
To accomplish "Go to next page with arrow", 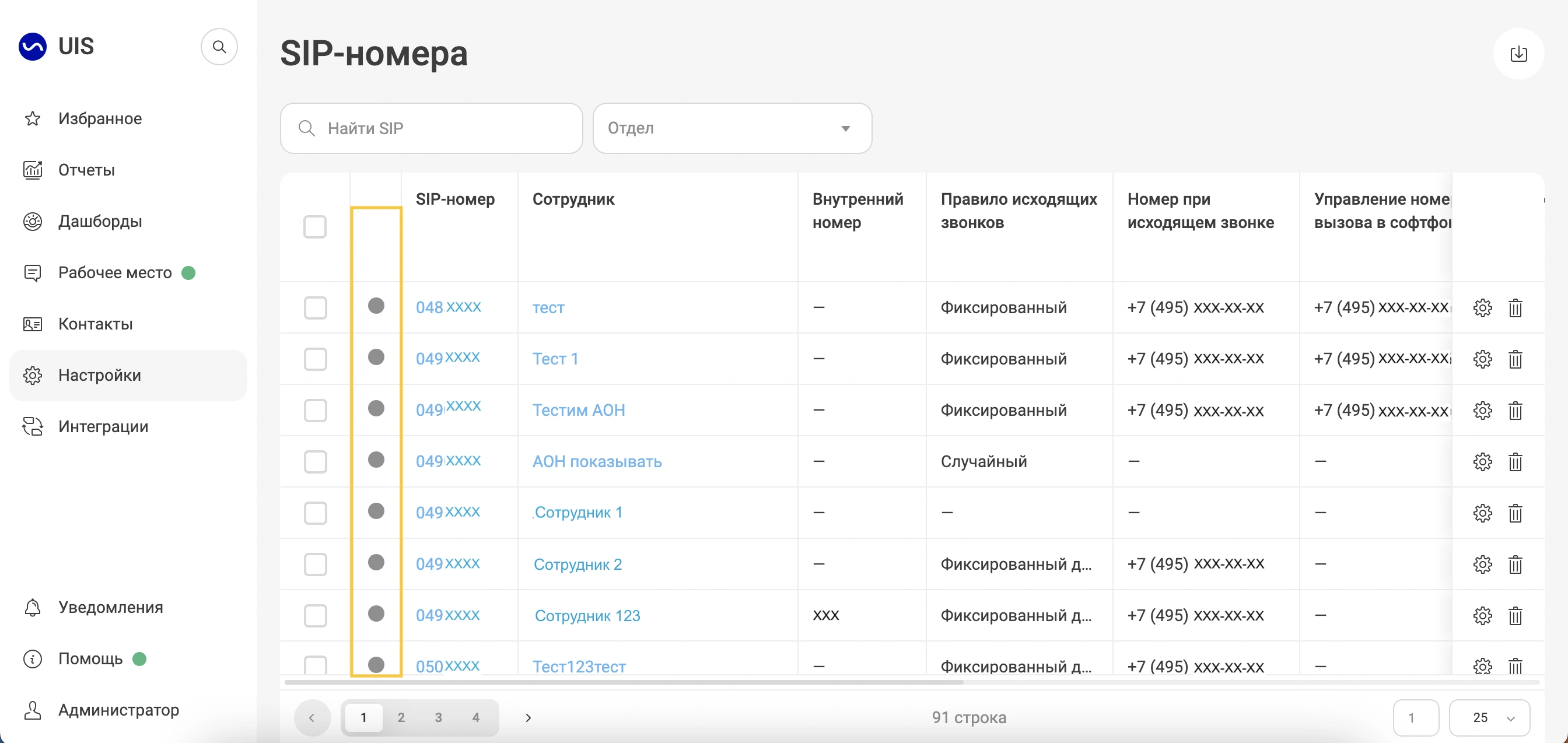I will (x=528, y=717).
